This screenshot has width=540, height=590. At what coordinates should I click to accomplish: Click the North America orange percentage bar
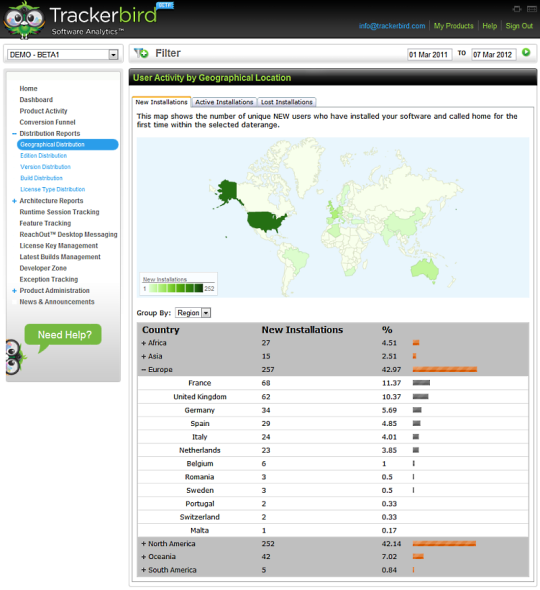tap(444, 544)
